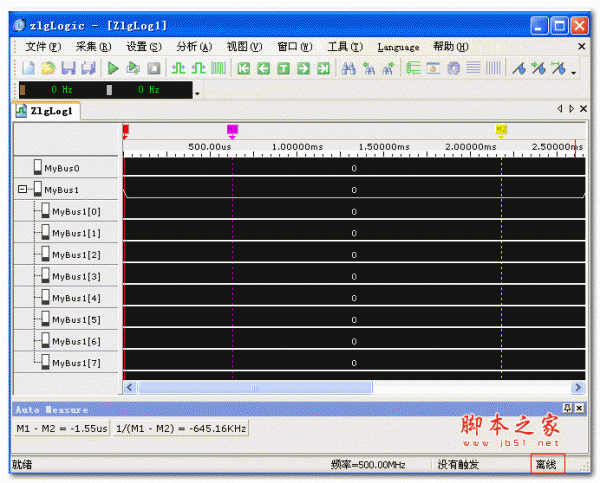Stop acquisition with the gray square icon

154,69
